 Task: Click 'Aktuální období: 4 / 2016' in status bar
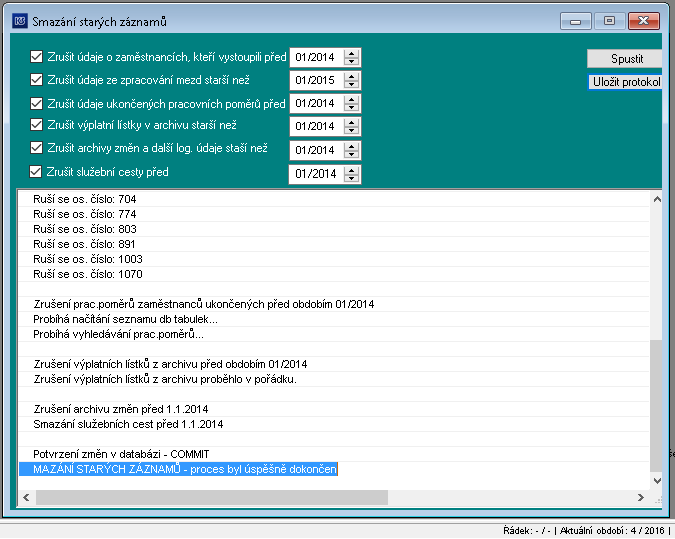click(x=613, y=531)
